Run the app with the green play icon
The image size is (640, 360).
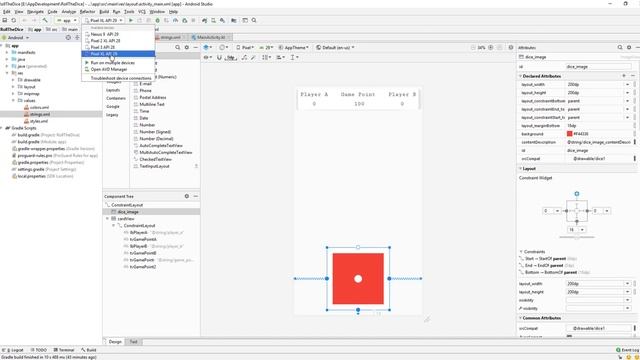(x=131, y=20)
